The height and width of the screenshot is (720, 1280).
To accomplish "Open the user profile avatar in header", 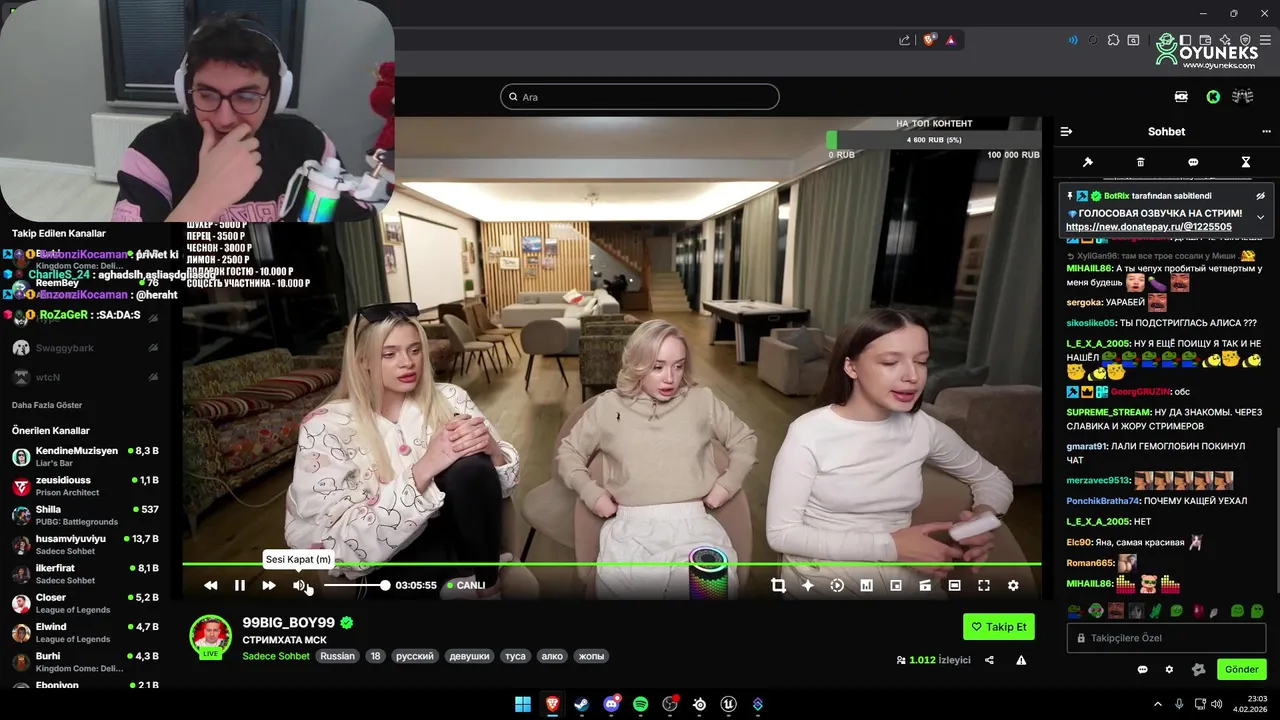I will pos(1242,97).
